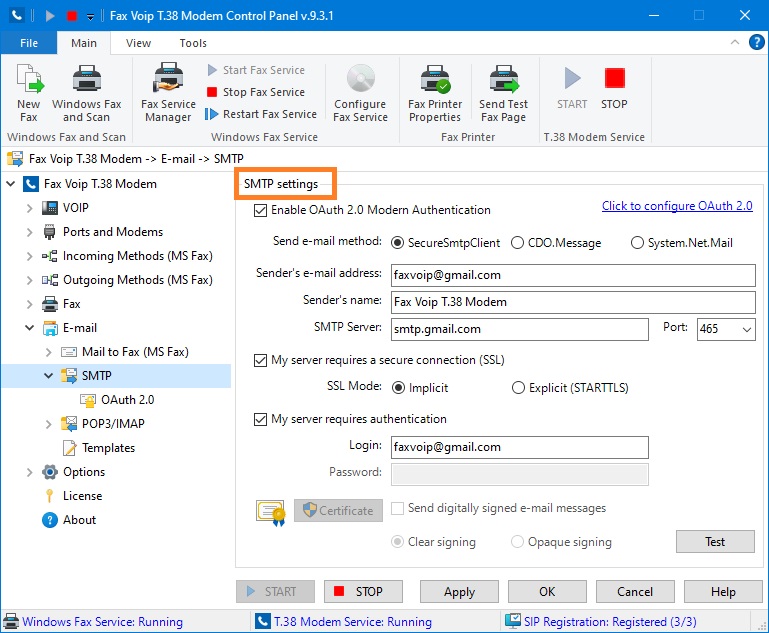
Task: Click Start Fax Service in the ribbon
Action: coord(256,70)
